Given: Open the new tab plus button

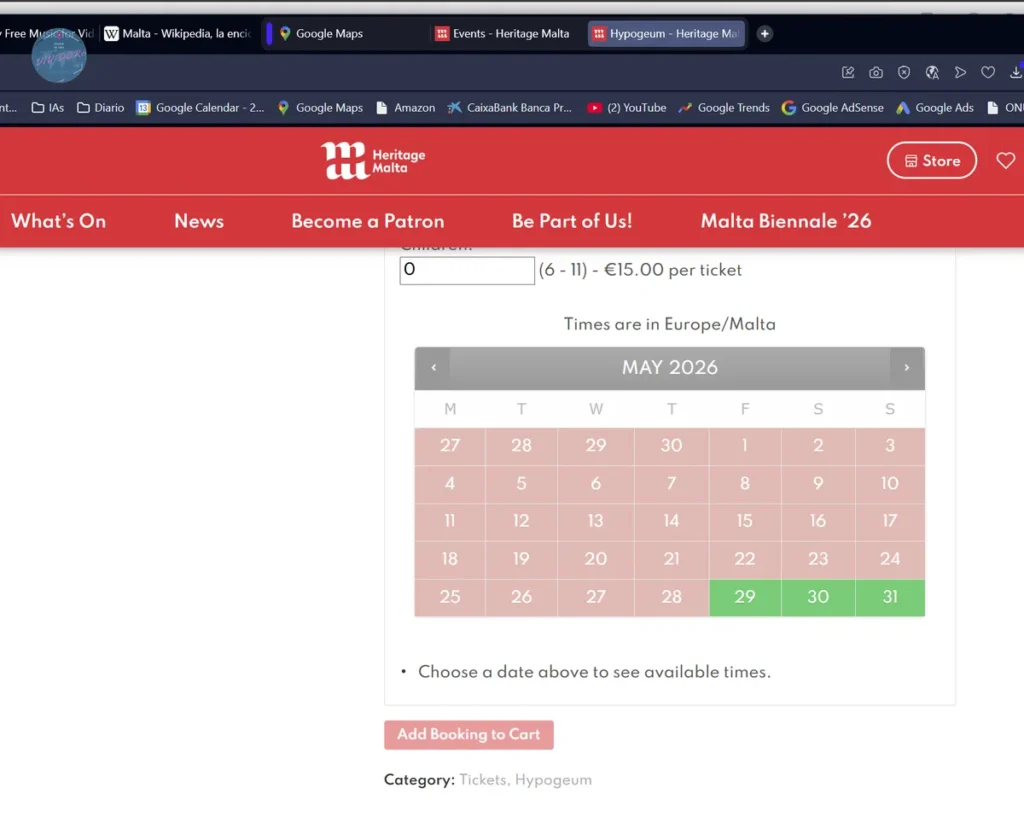Looking at the screenshot, I should click(x=765, y=33).
